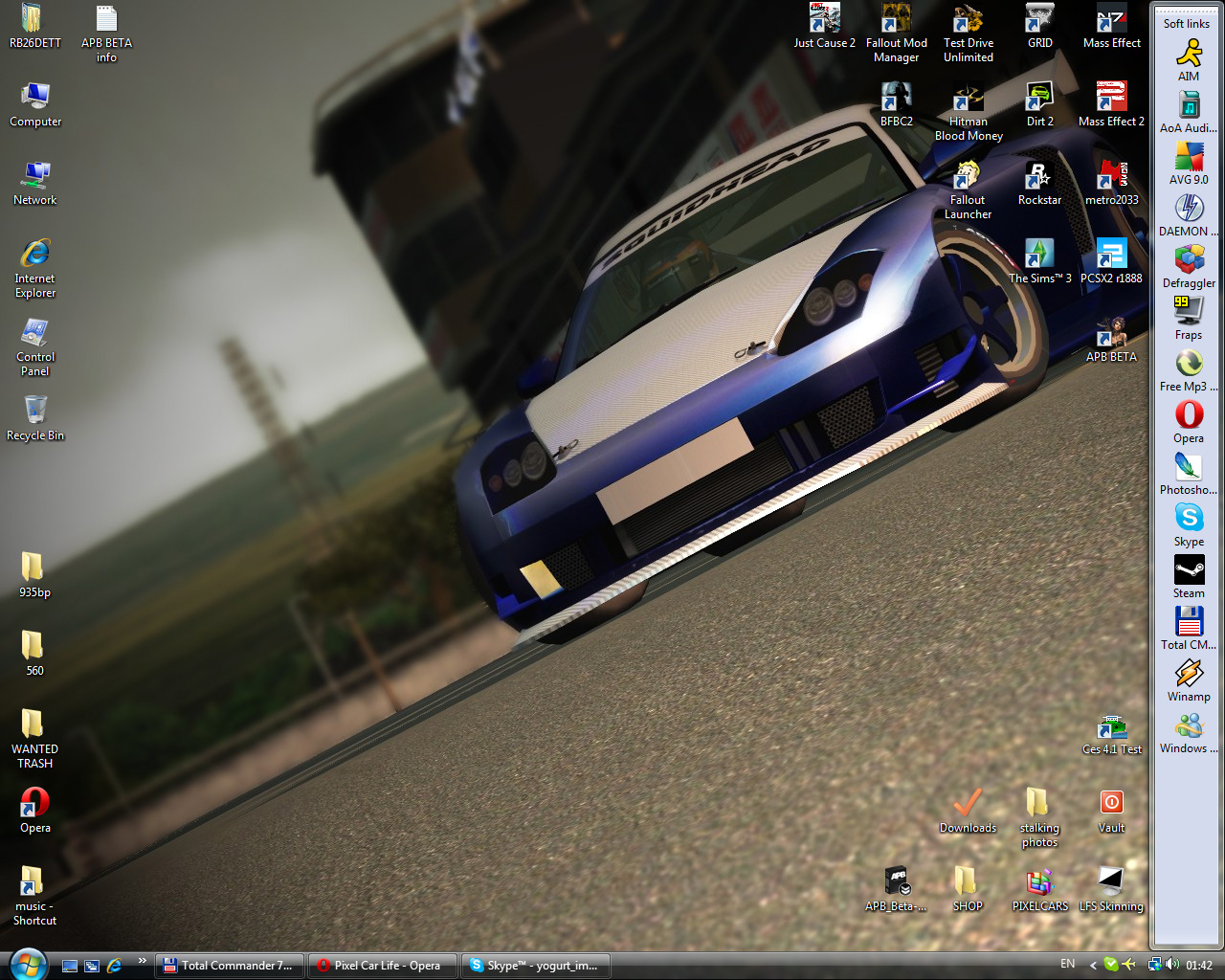This screenshot has height=980, width=1225.
Task: Start Defraggler from the Soft links bar
Action: click(x=1189, y=268)
